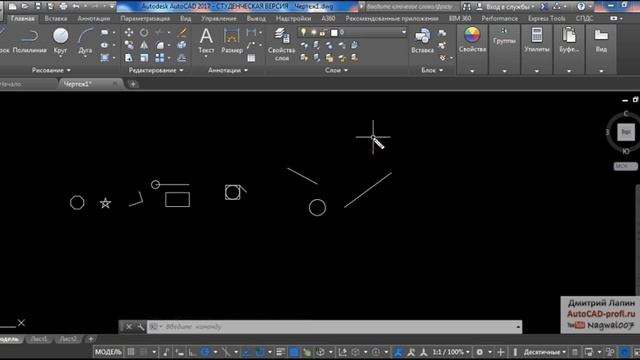Expand the Блок panel
The image size is (640, 360).
432,70
